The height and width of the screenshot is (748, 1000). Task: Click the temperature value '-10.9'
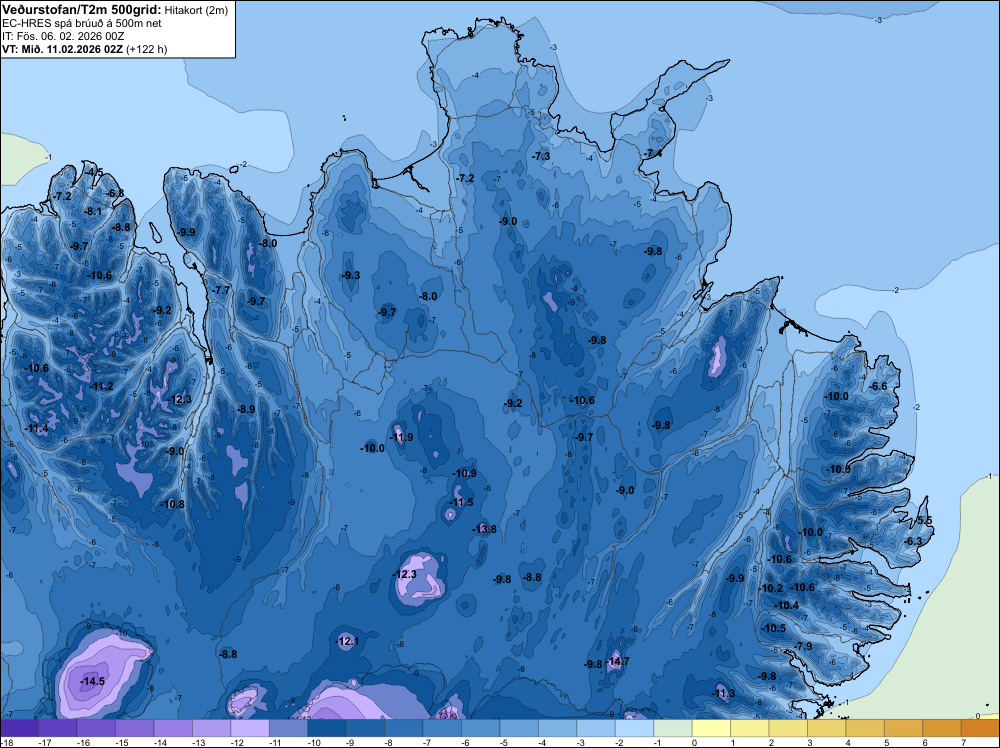tap(464, 473)
